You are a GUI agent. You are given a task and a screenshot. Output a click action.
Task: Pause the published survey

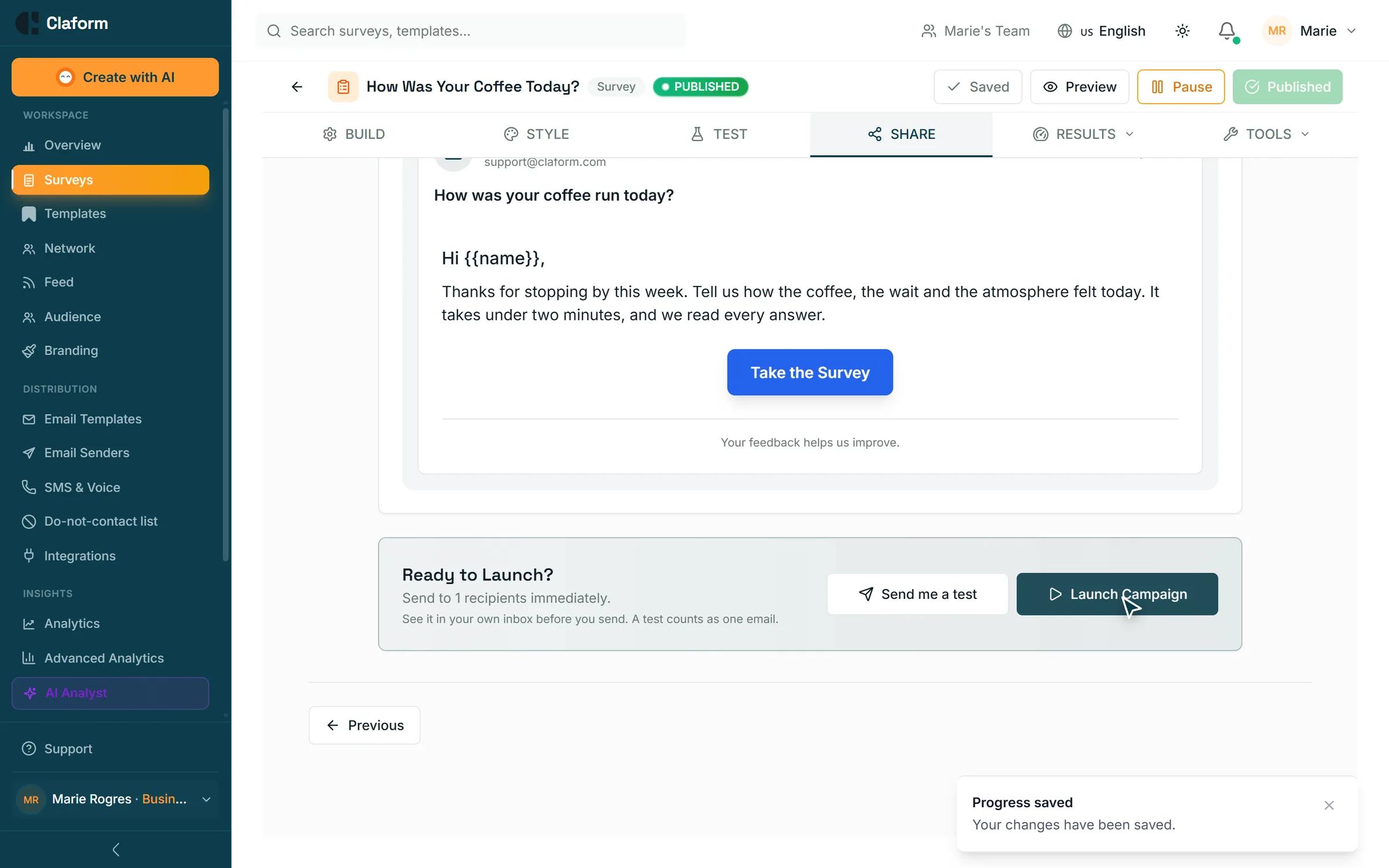[1181, 87]
